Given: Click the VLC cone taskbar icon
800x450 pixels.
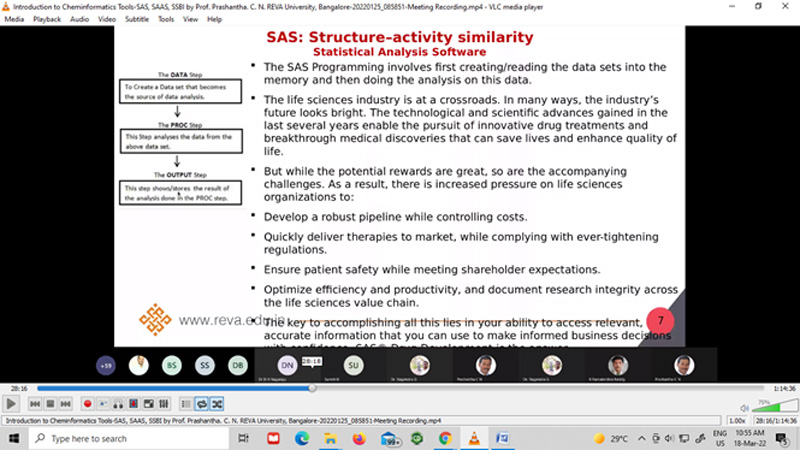Looking at the screenshot, I should (x=474, y=438).
